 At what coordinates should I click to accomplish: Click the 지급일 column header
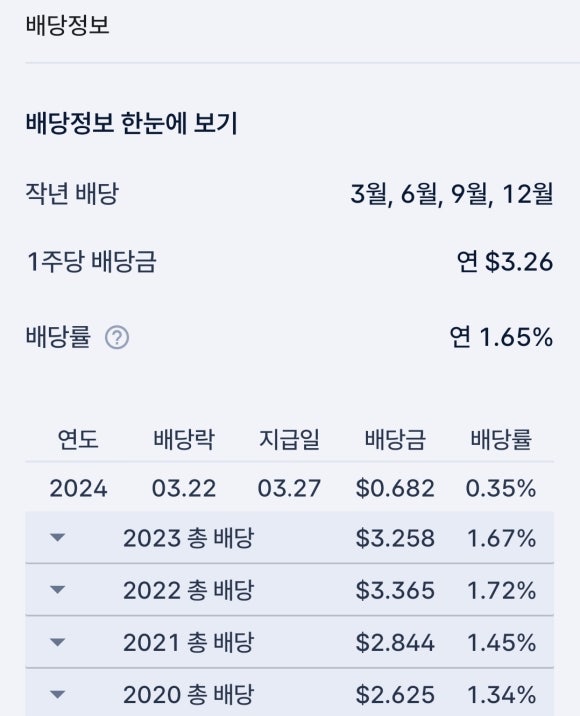click(289, 440)
